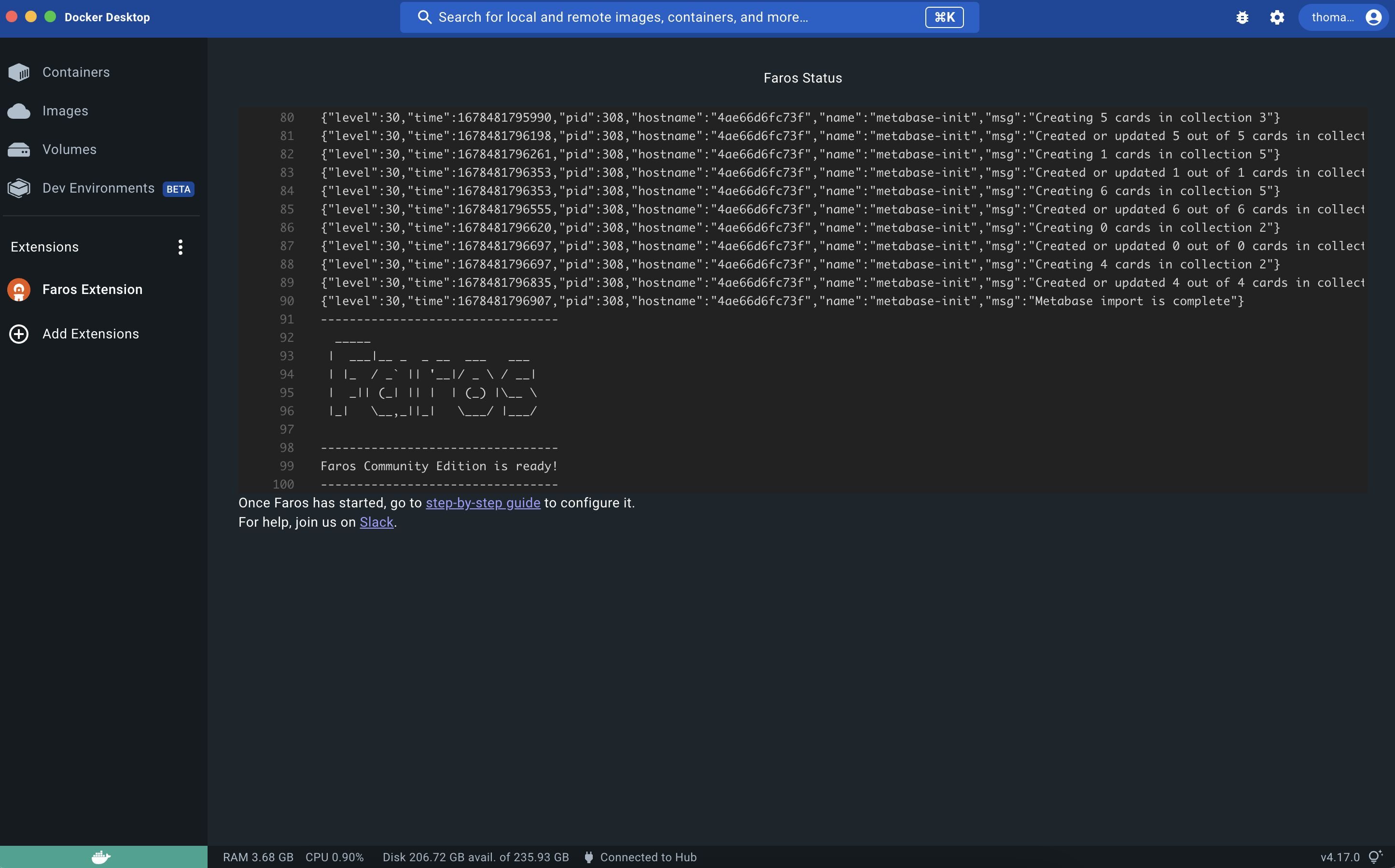Open the thoma... account dropdown
This screenshot has width=1395, height=868.
tap(1343, 17)
